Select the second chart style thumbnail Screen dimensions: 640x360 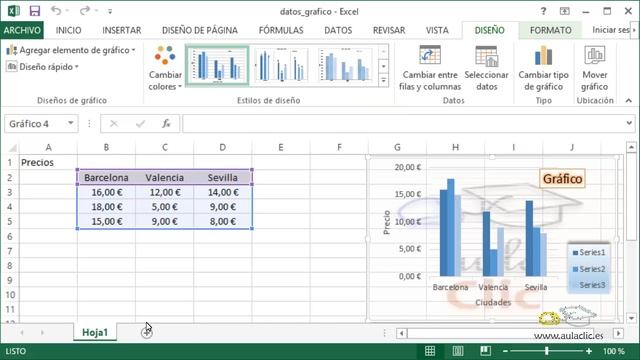(281, 65)
